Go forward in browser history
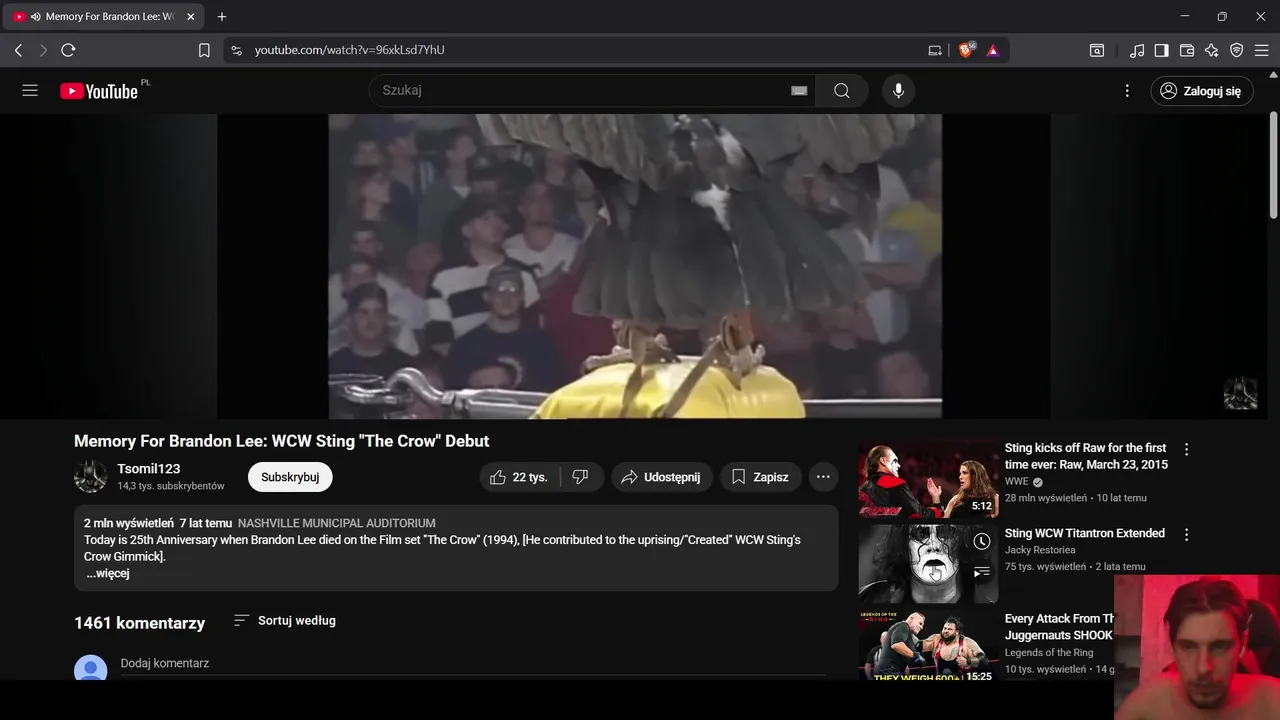The image size is (1280, 720). [43, 50]
